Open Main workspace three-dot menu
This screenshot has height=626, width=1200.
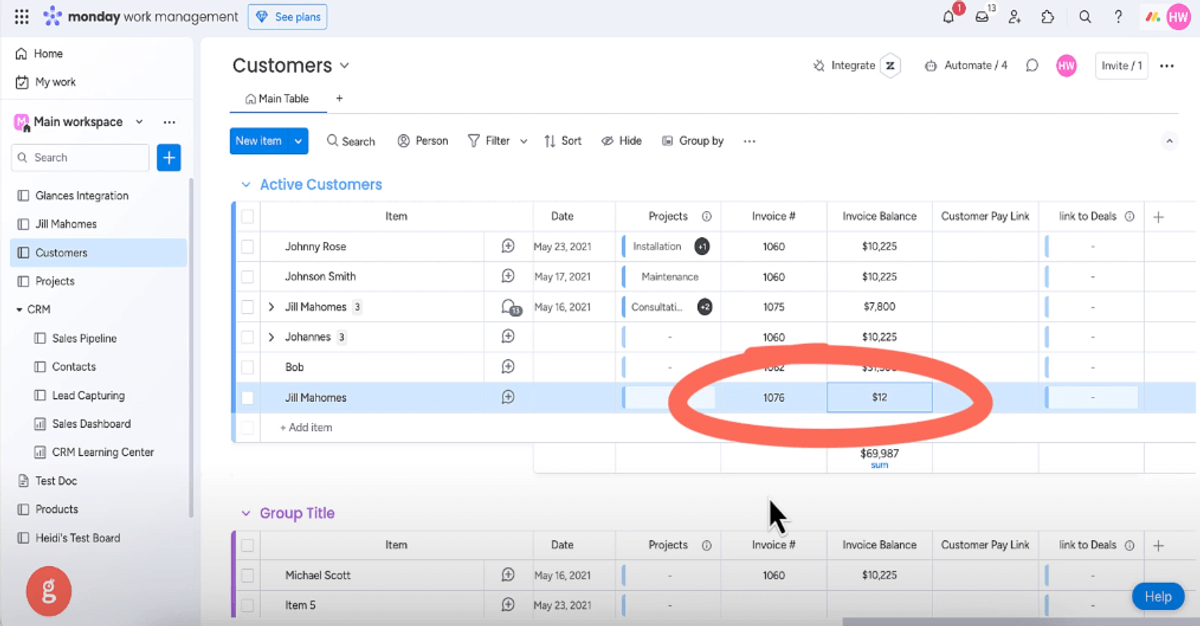[x=169, y=122]
